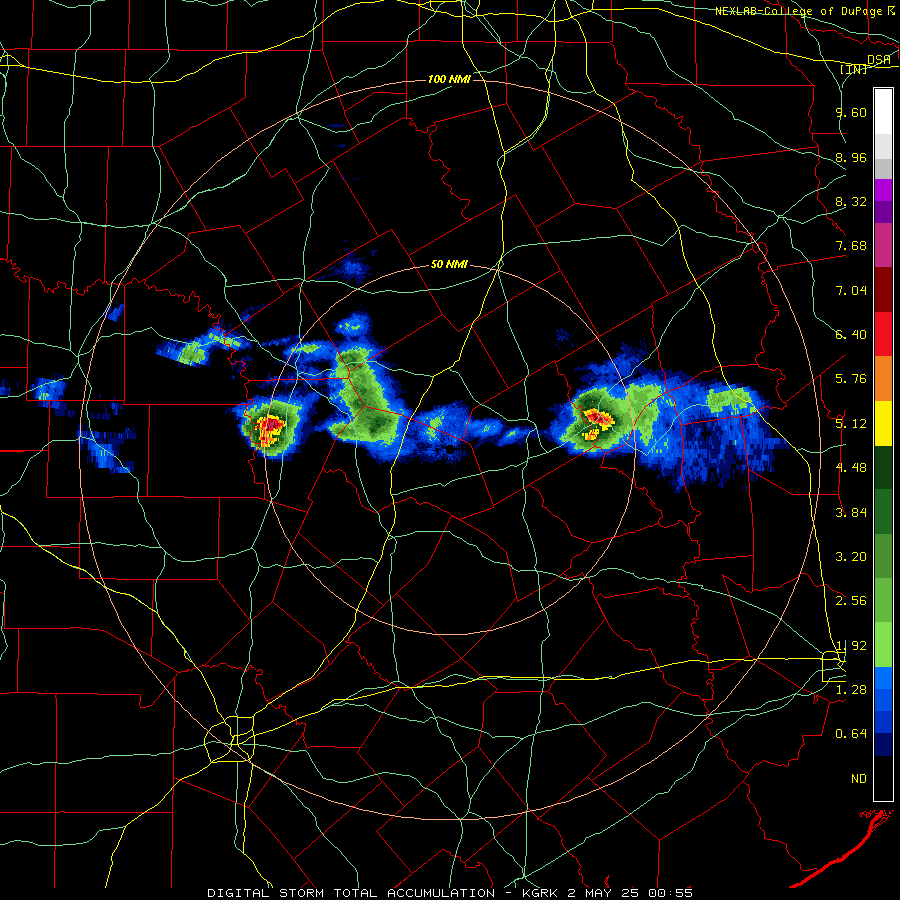Select the ND no-data scale label
900x900 pixels.
(x=859, y=779)
